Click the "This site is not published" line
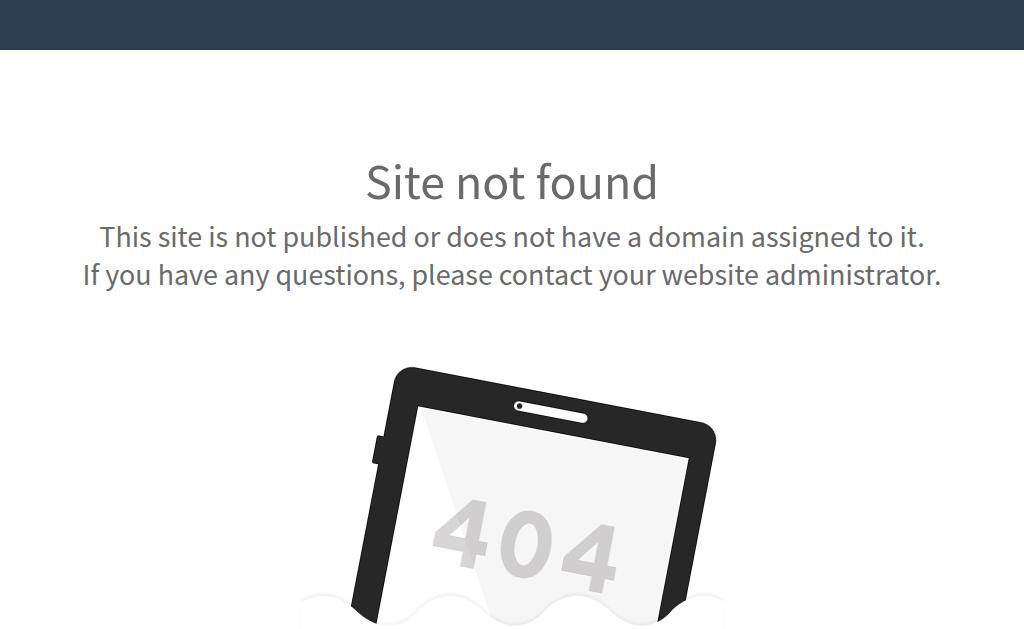The height and width of the screenshot is (629, 1024). [511, 237]
